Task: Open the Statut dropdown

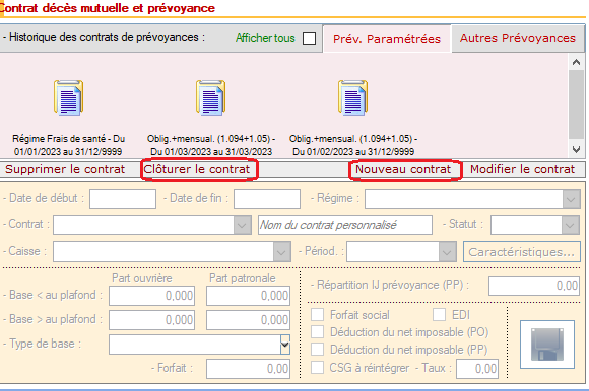Action: click(x=570, y=225)
